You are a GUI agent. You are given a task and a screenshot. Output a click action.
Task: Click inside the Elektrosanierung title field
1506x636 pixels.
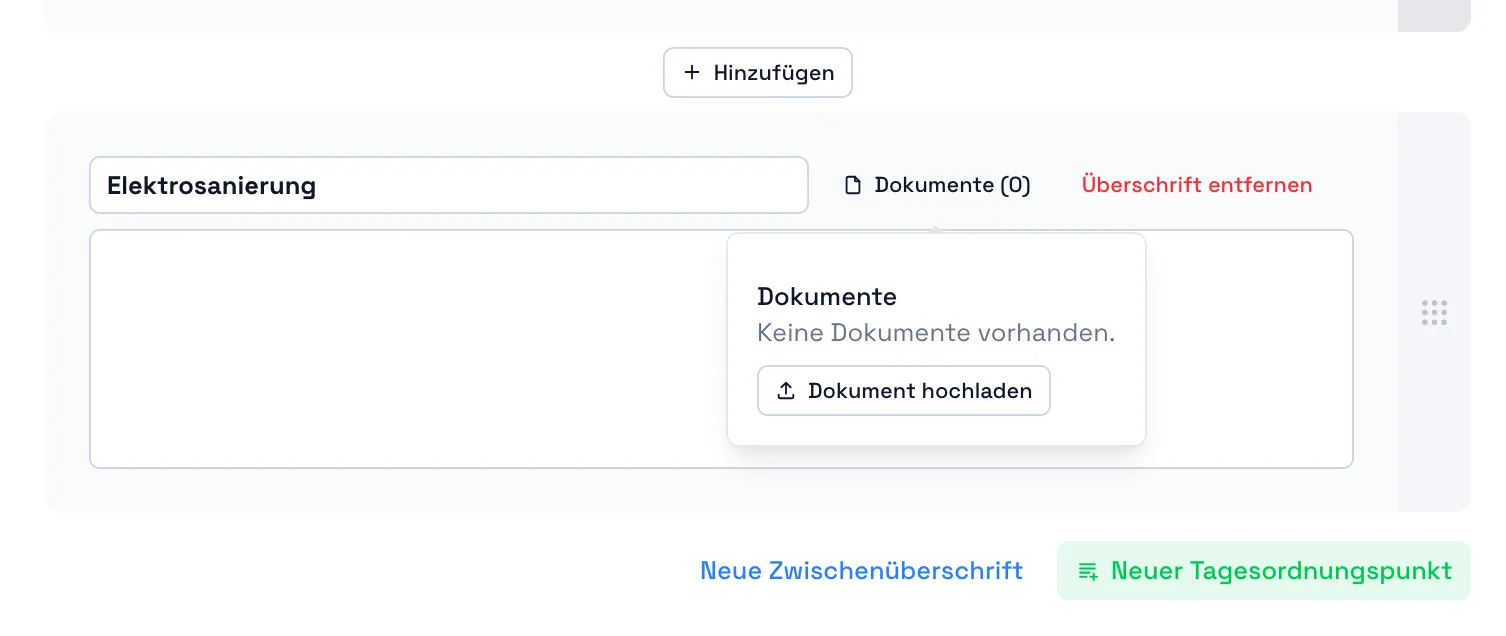point(448,185)
